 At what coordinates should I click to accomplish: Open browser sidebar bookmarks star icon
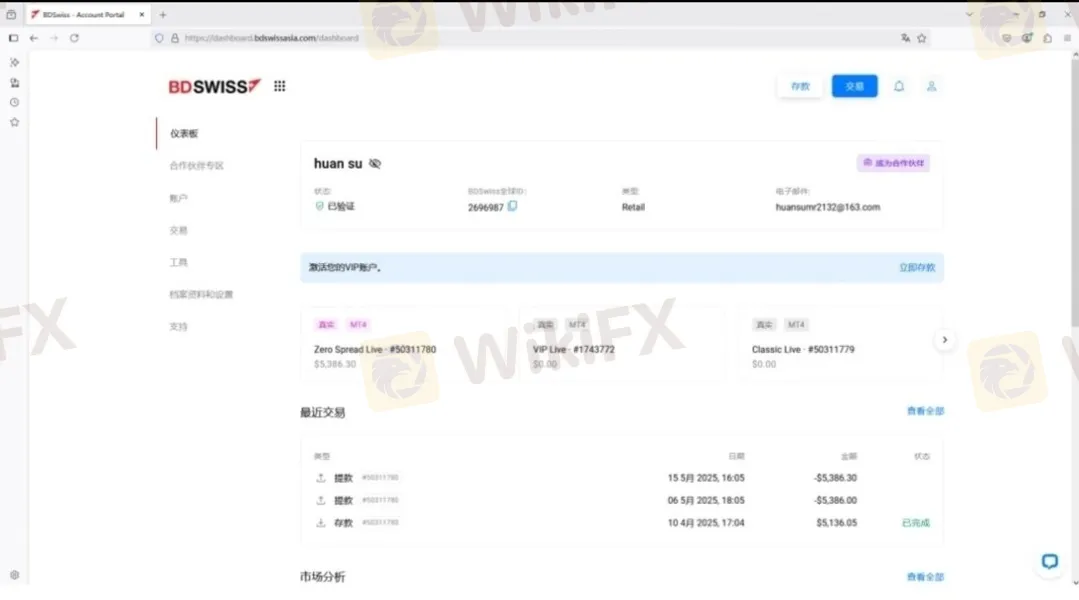pos(14,122)
